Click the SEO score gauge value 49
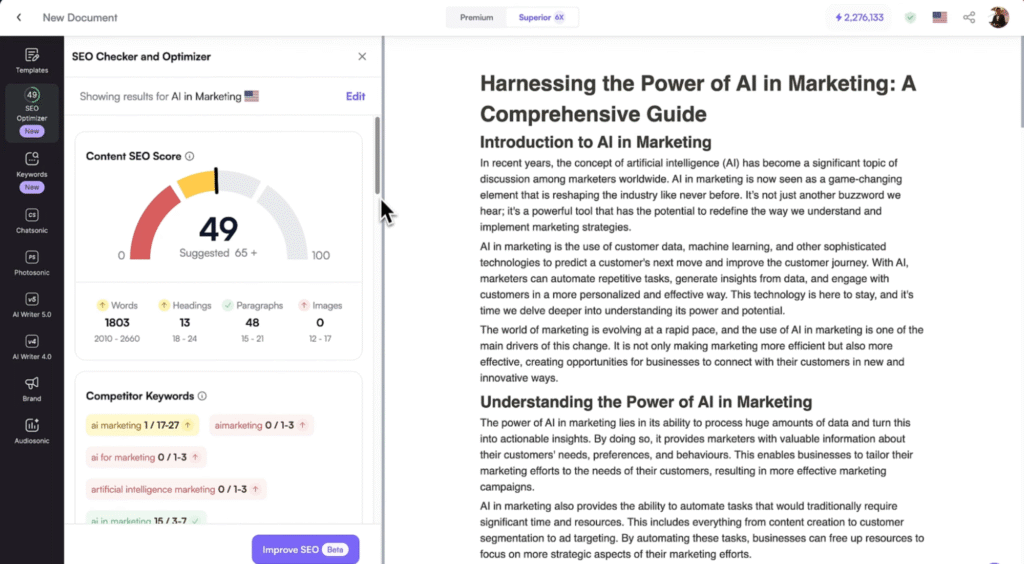The image size is (1024, 564). (218, 229)
